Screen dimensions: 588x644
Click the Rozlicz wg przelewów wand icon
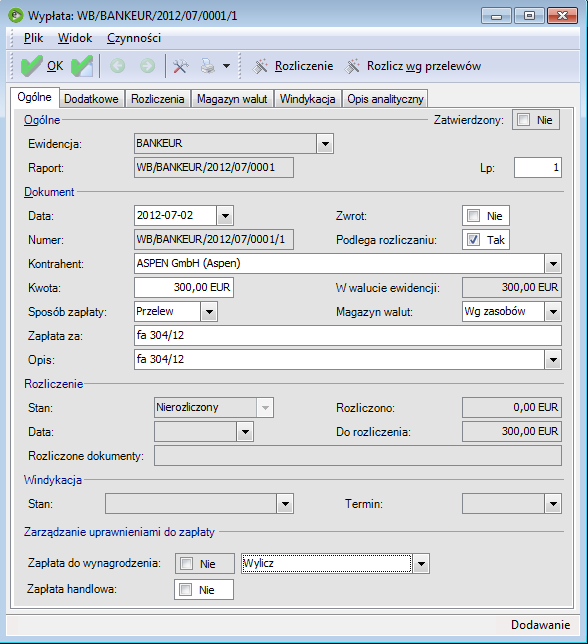(x=352, y=66)
